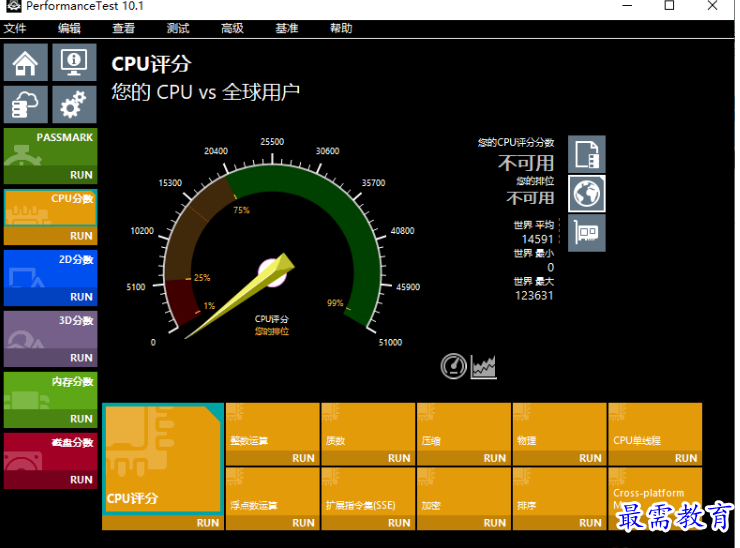Open the 编辑 menu

(69, 28)
